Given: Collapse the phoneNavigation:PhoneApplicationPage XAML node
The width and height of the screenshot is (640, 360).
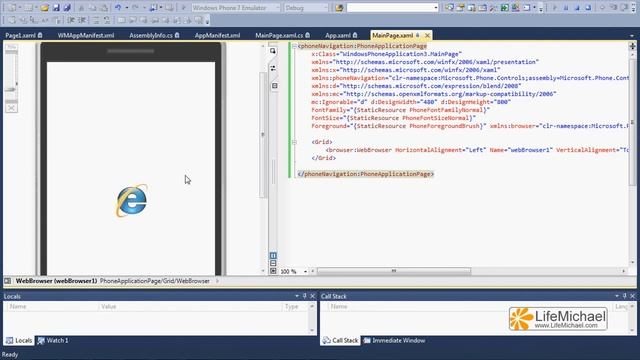Looking at the screenshot, I should (x=294, y=46).
